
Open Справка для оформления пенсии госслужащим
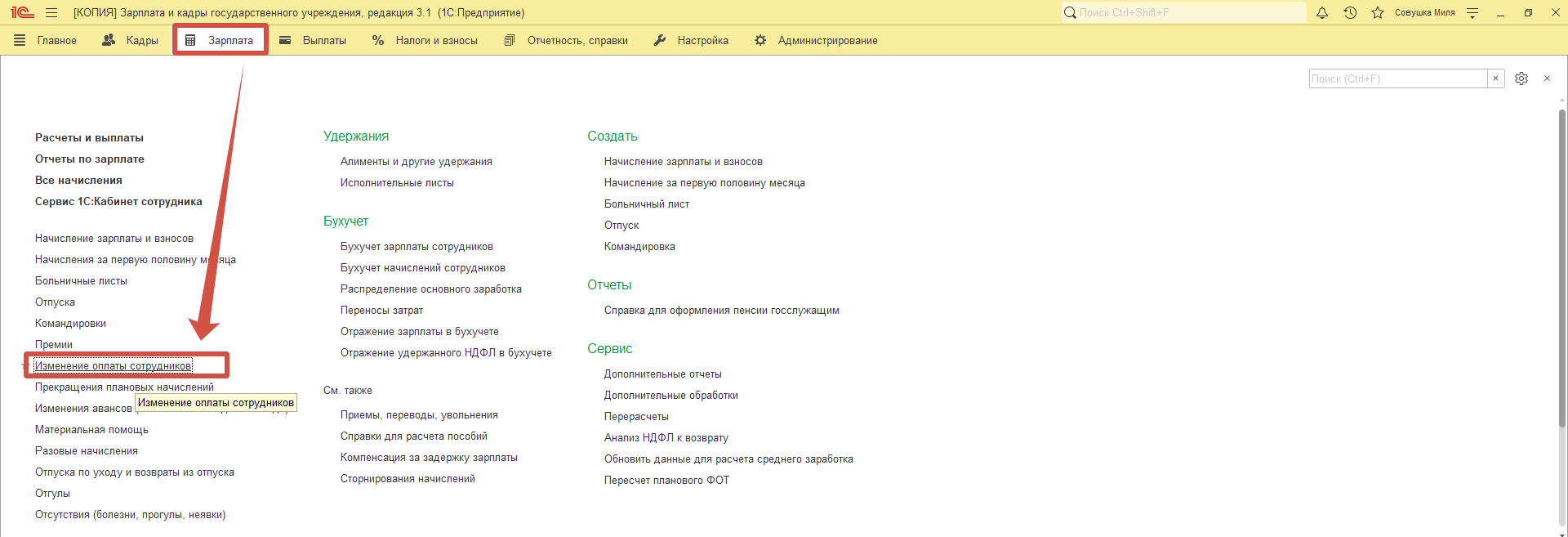click(722, 311)
